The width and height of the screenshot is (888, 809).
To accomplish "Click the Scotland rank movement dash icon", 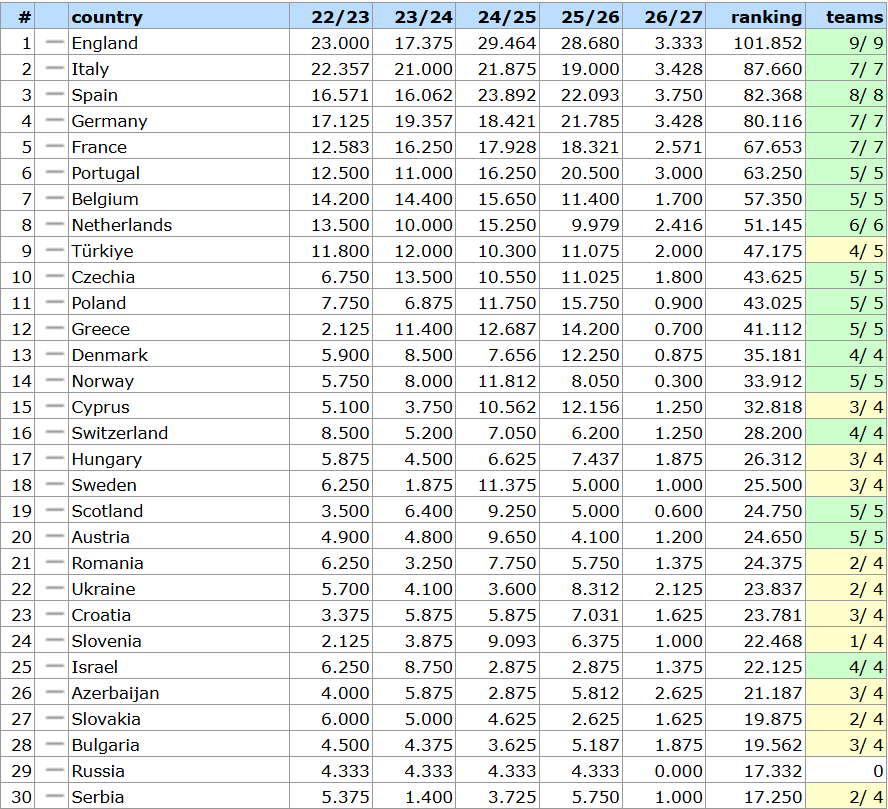I will pos(54,510).
